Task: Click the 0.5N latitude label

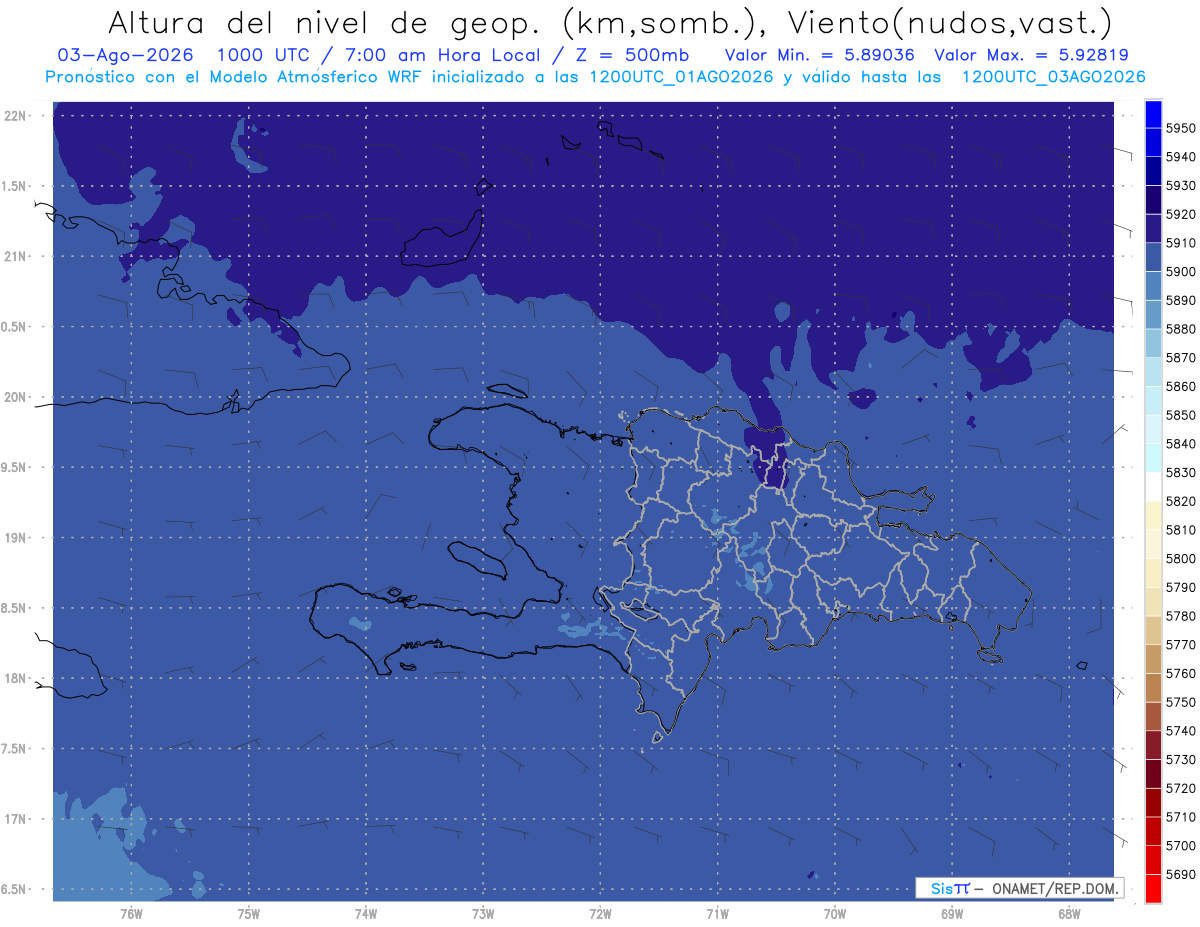Action: (x=14, y=327)
